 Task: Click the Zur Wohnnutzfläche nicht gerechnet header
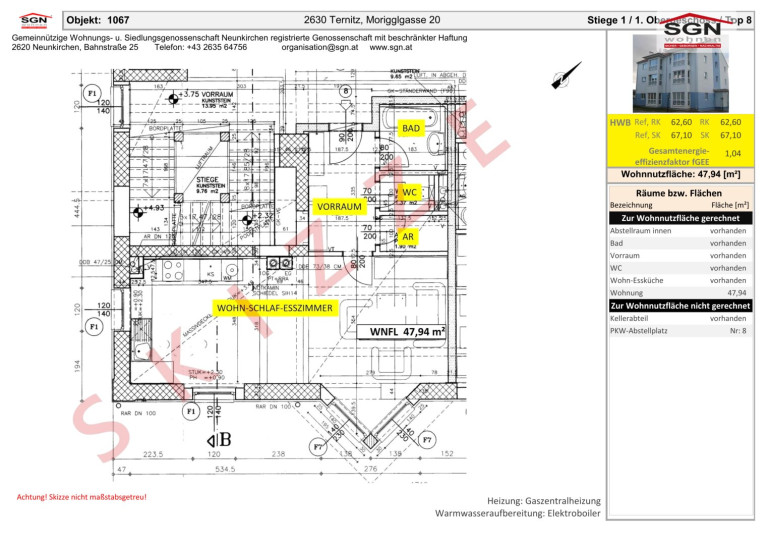coord(681,305)
